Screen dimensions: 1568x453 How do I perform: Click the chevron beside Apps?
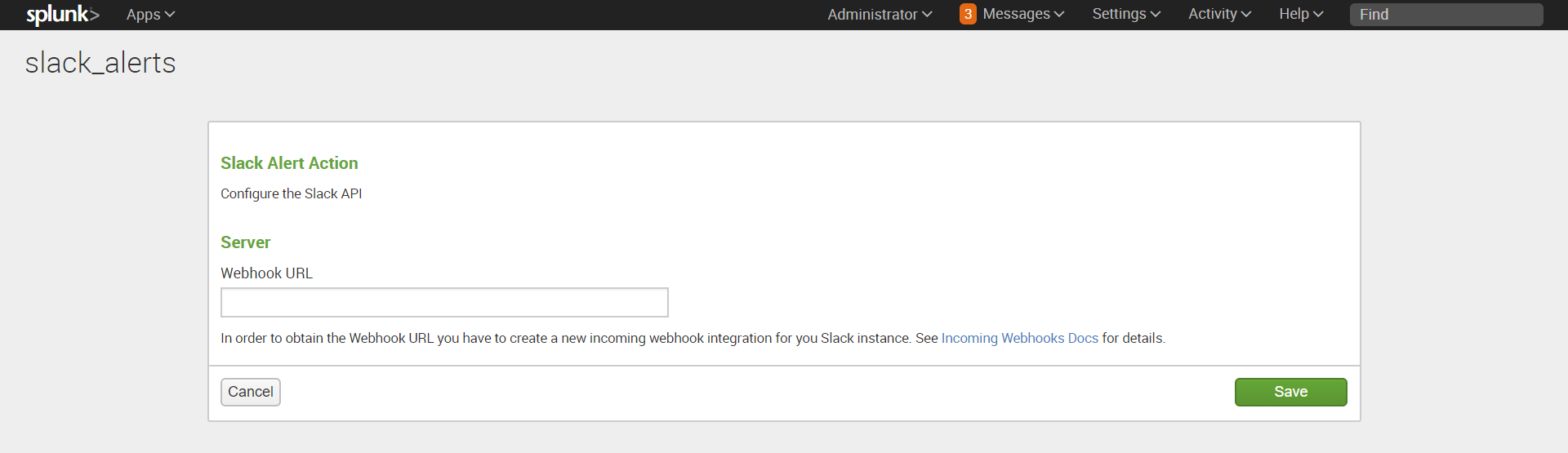pos(170,15)
